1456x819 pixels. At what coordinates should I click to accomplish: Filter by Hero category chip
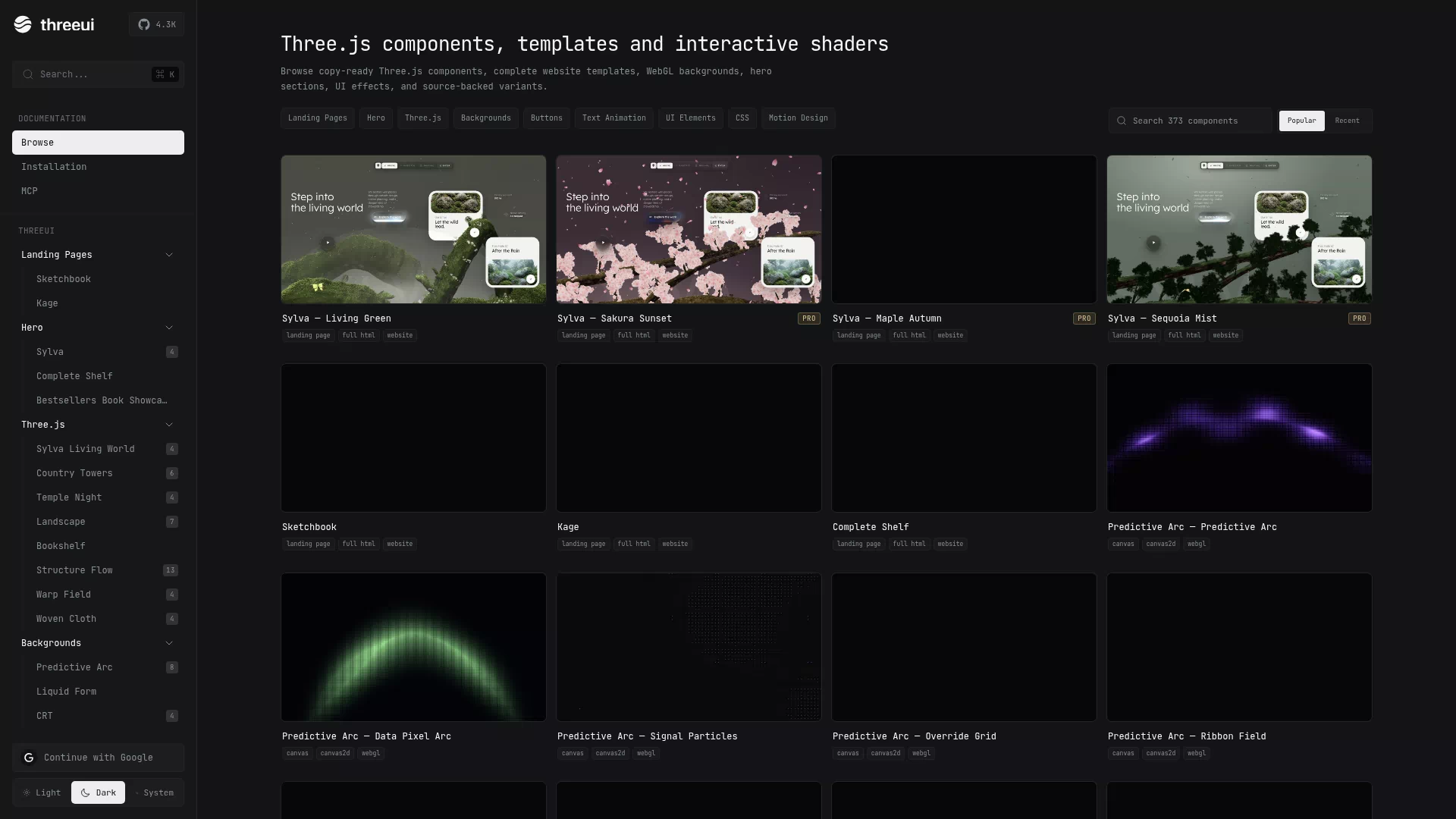point(376,118)
